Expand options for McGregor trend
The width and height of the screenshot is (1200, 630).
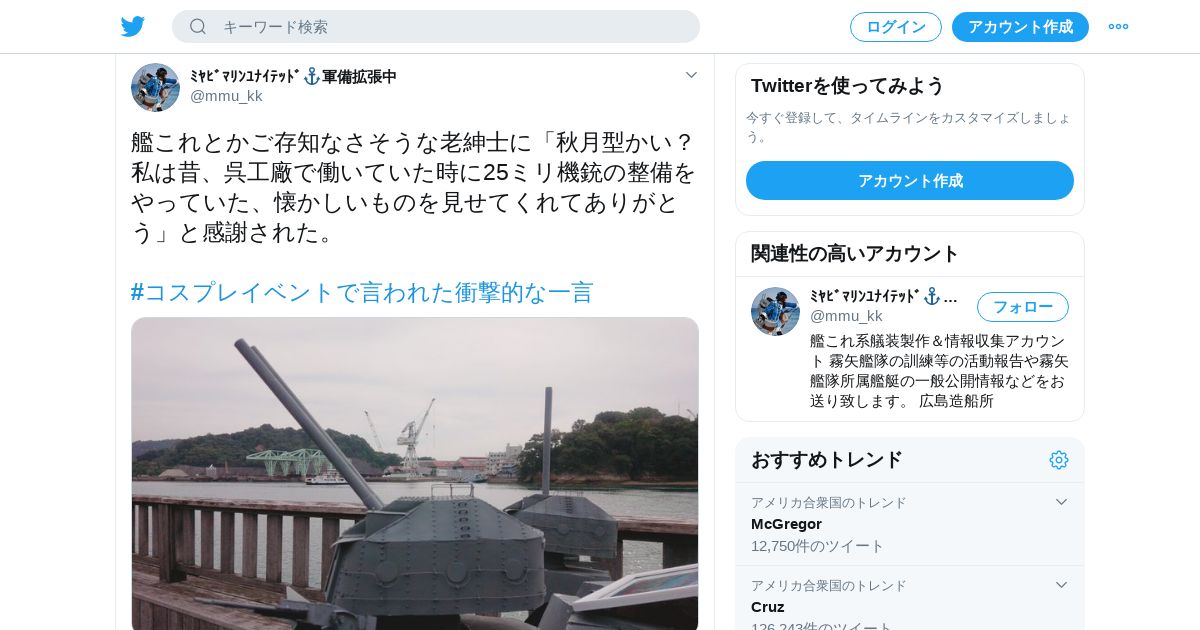click(1061, 502)
